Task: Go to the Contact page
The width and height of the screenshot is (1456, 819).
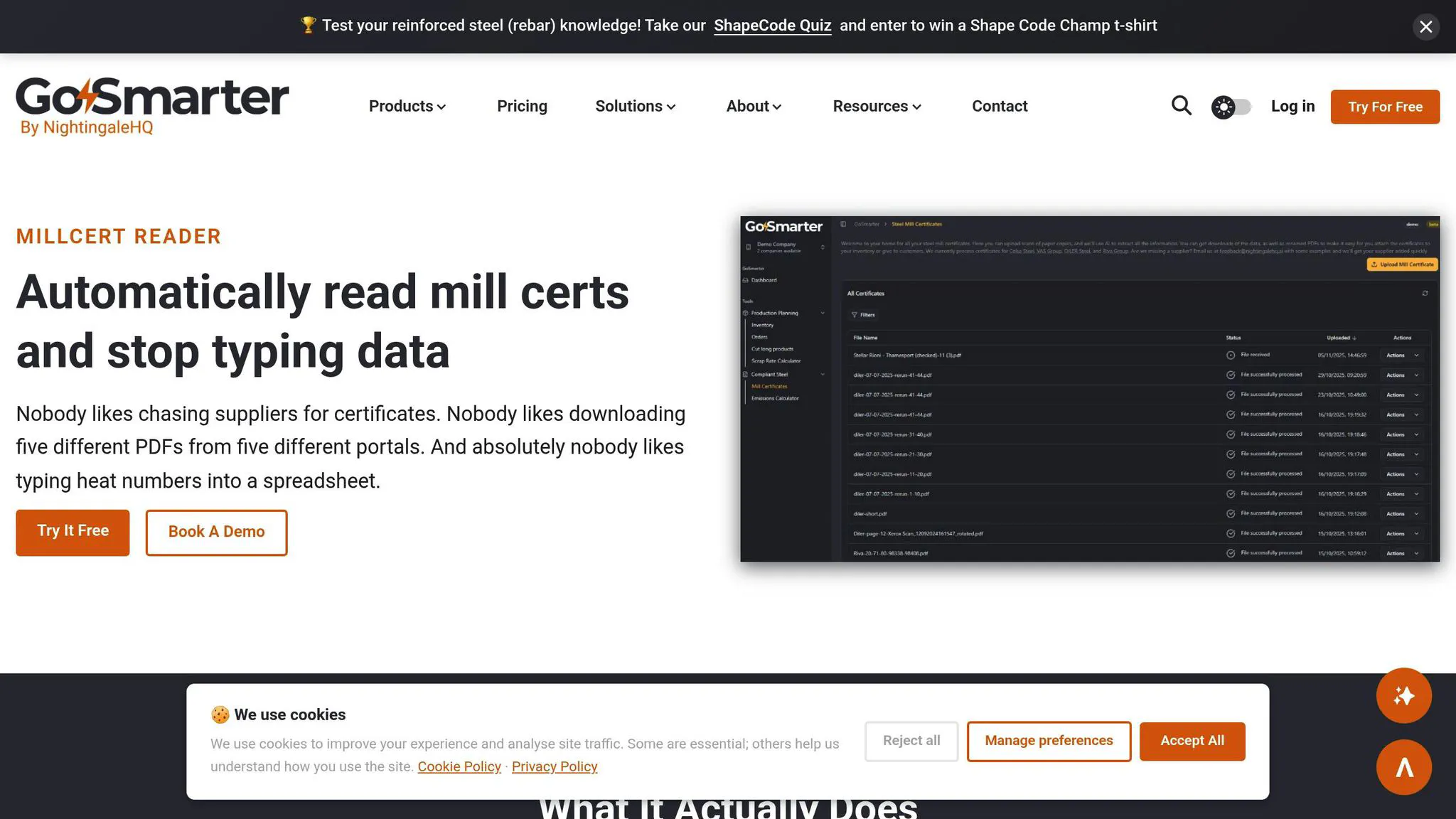Action: tap(1000, 106)
